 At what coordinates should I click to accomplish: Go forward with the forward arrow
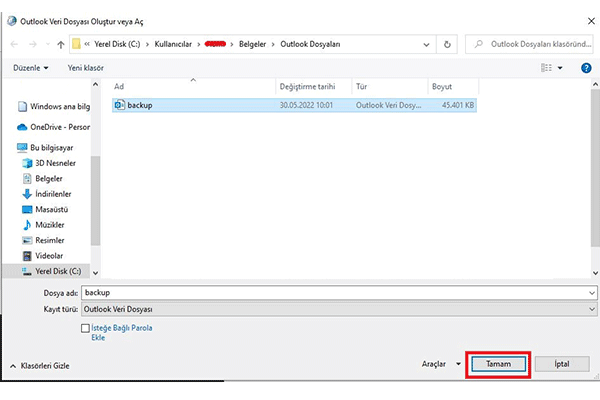tap(33, 44)
